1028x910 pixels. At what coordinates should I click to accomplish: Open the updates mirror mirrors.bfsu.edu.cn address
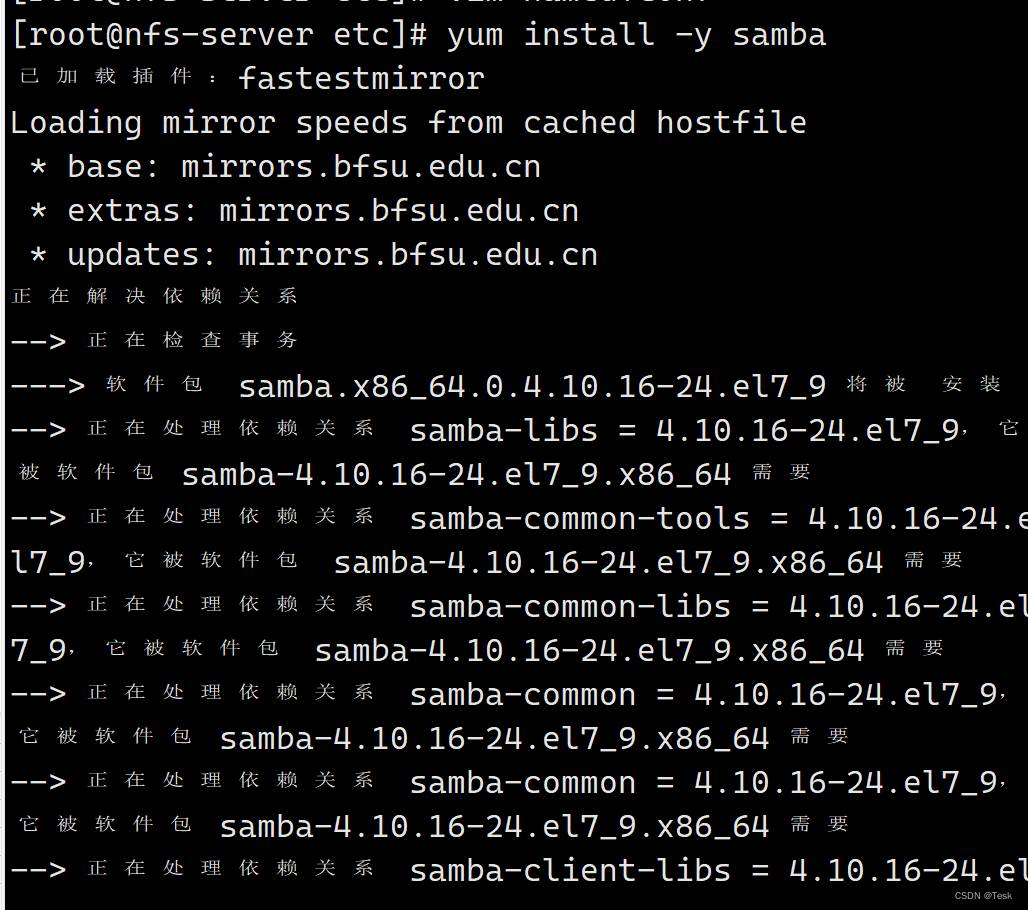(418, 254)
